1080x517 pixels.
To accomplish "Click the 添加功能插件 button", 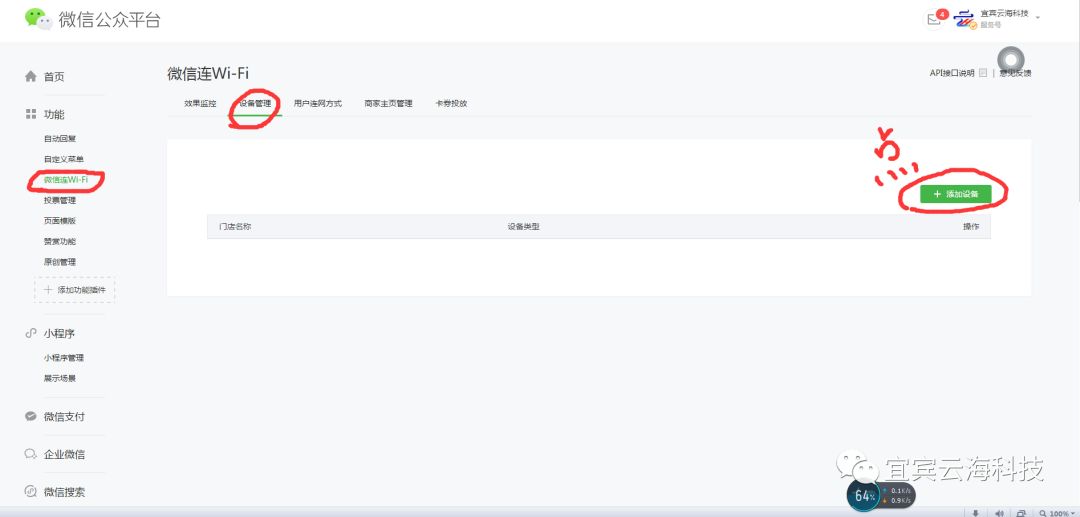I will pyautogui.click(x=75, y=290).
